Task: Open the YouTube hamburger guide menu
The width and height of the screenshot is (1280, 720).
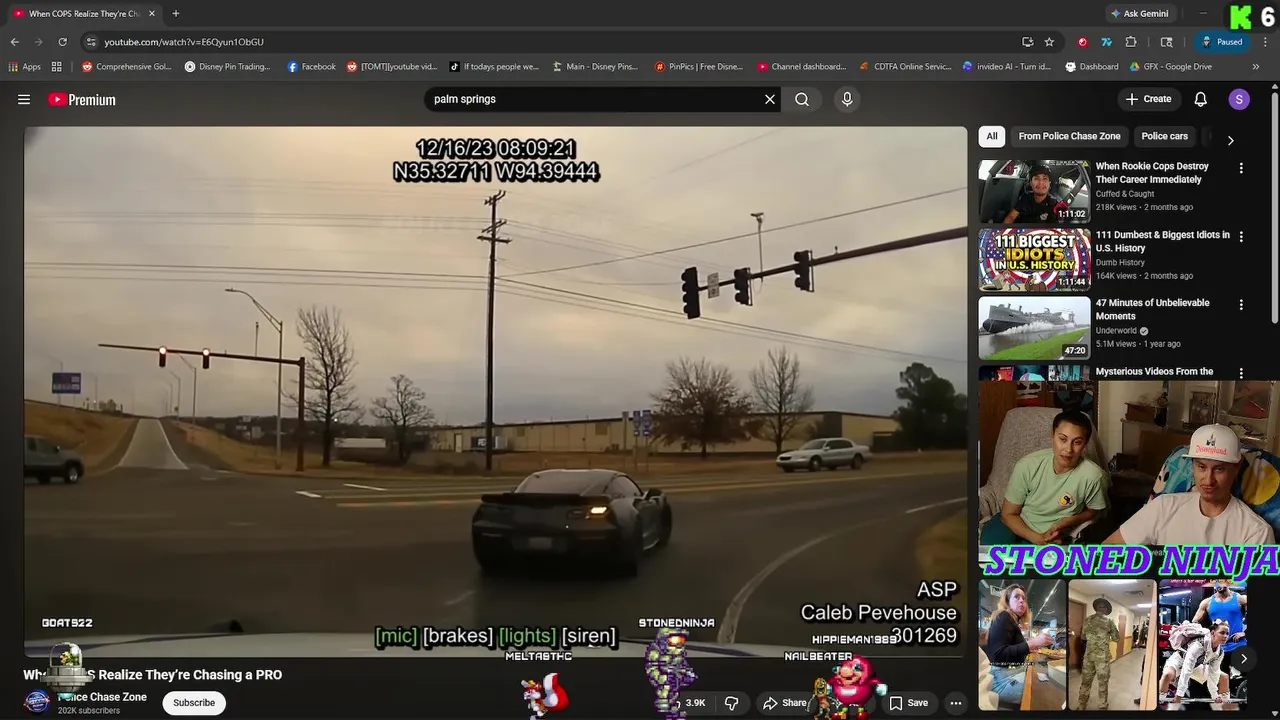Action: point(24,99)
